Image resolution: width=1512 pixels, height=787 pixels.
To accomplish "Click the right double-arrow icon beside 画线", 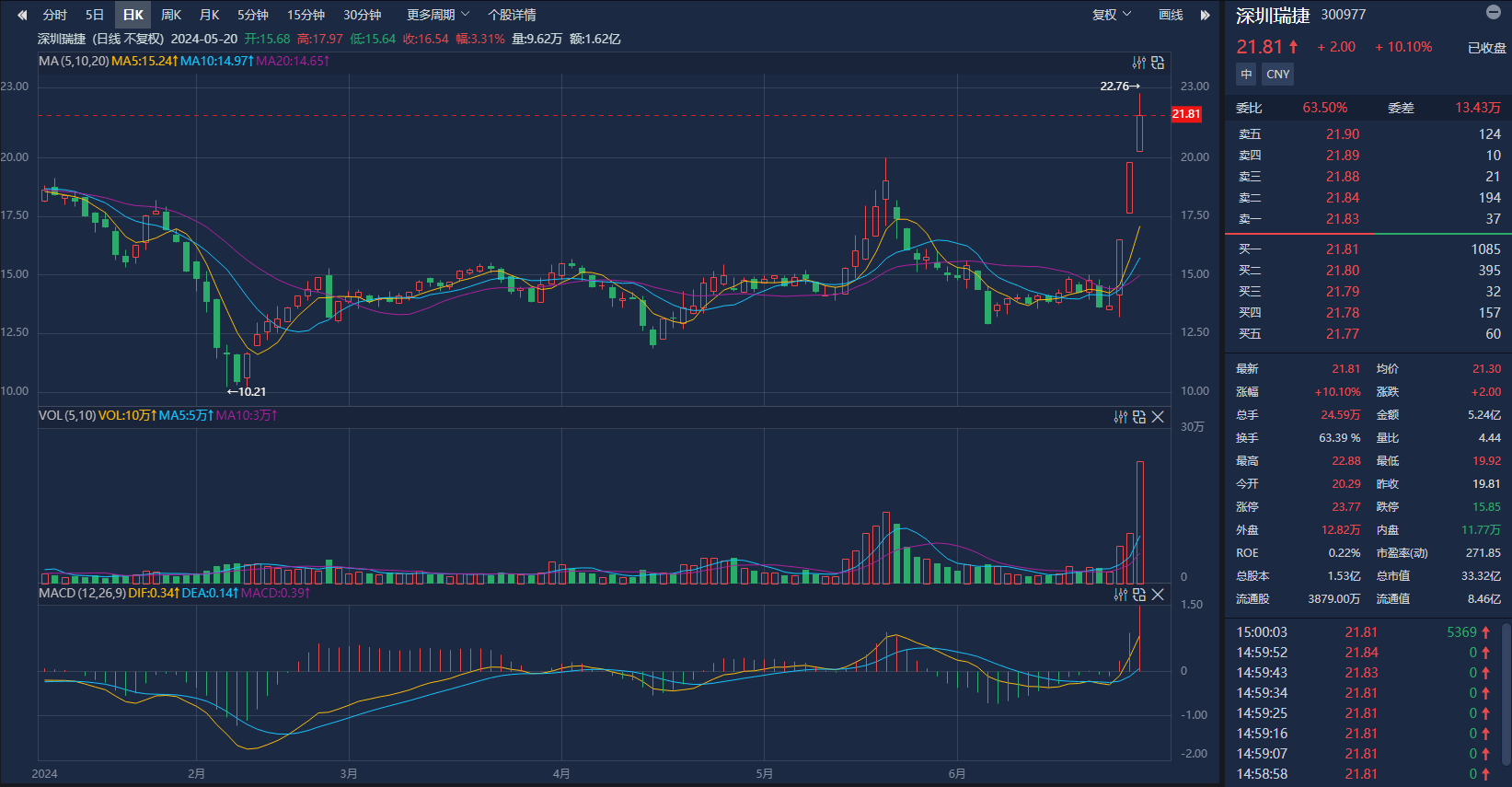I will pyautogui.click(x=1205, y=15).
